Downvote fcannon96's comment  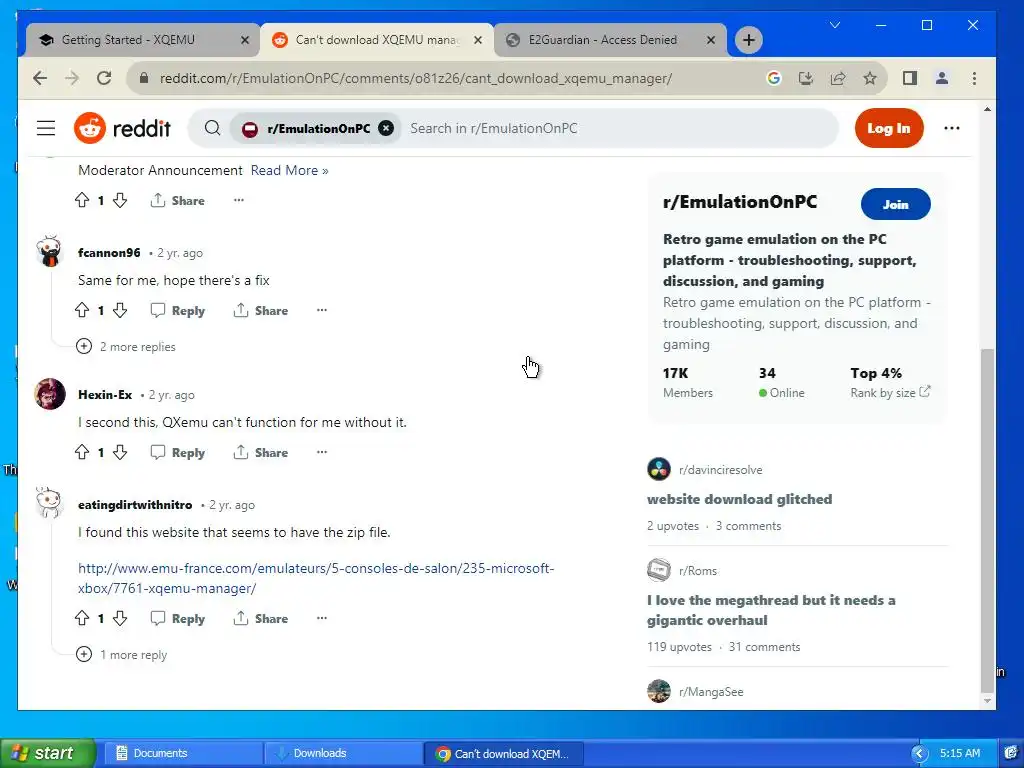tap(120, 310)
